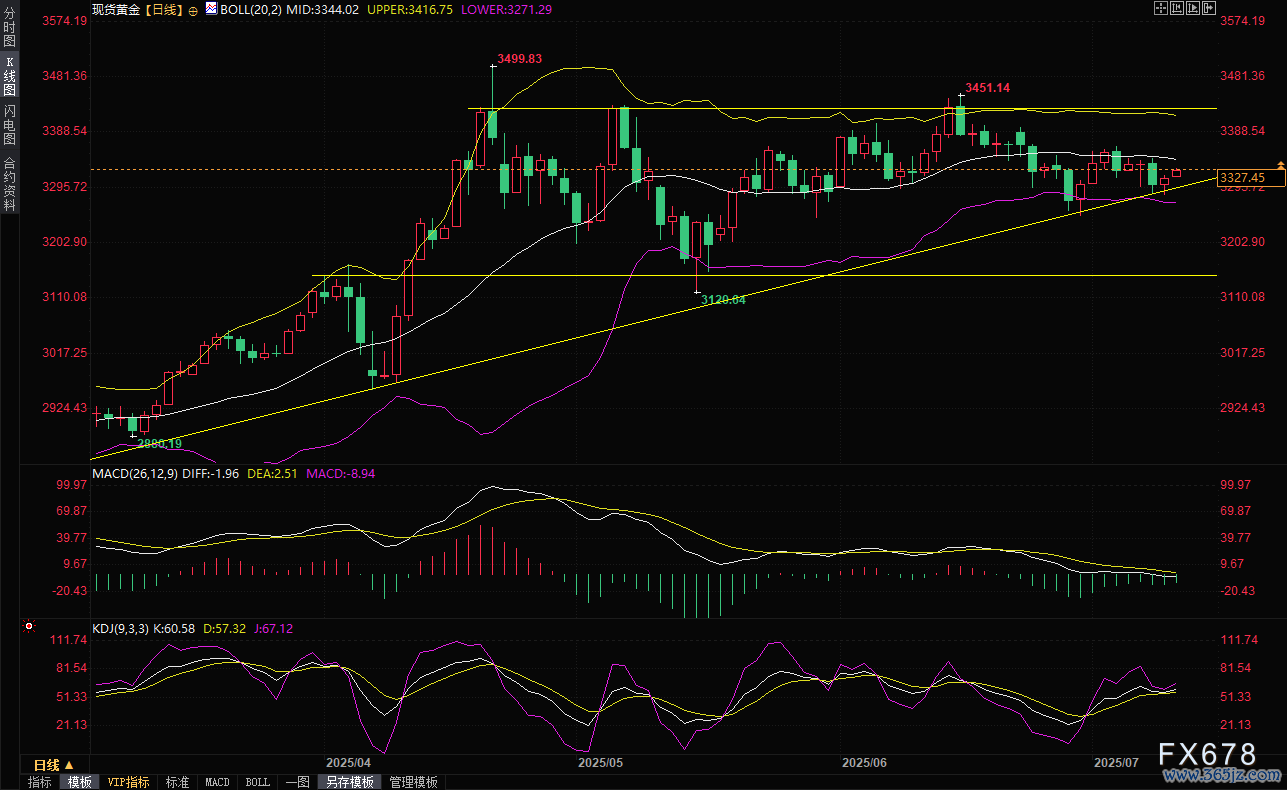The width and height of the screenshot is (1287, 790).
Task: Click the LOWER:3271.29 value
Action: (505, 9)
